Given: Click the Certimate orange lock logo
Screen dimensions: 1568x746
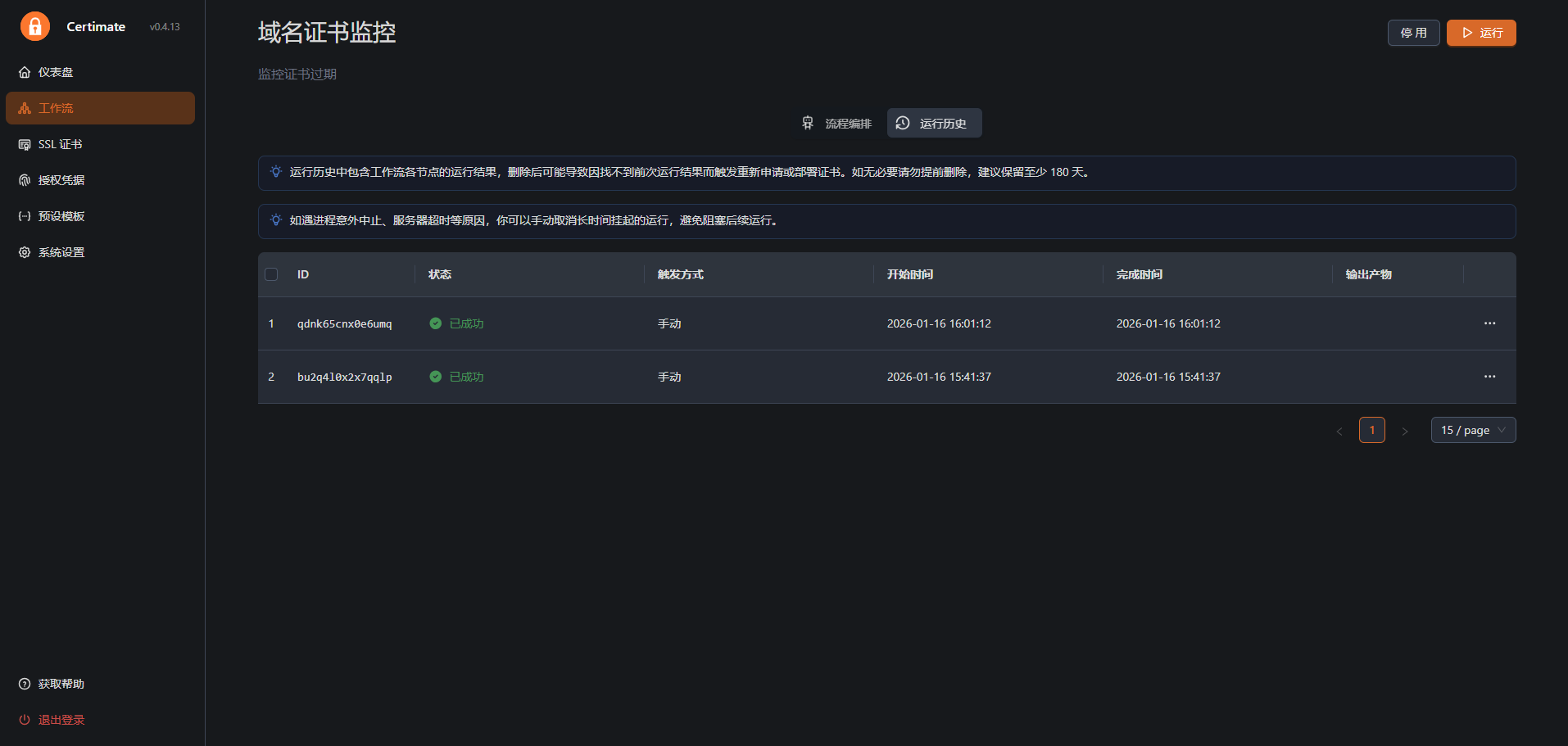Looking at the screenshot, I should tap(35, 26).
